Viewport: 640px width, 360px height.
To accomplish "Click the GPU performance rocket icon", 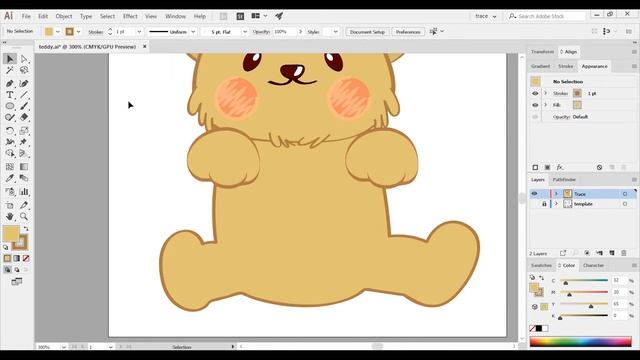I will (x=279, y=16).
